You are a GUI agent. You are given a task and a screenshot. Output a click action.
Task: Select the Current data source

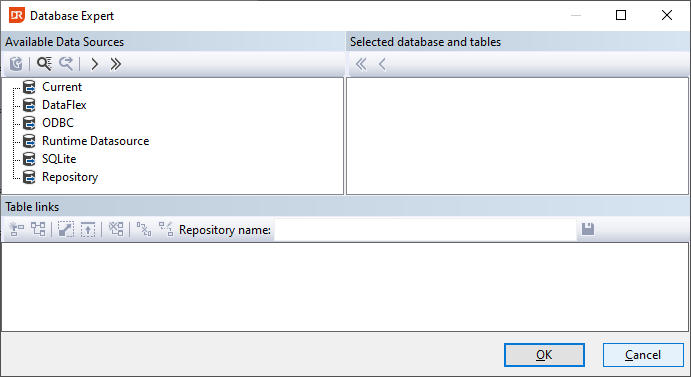coord(62,87)
